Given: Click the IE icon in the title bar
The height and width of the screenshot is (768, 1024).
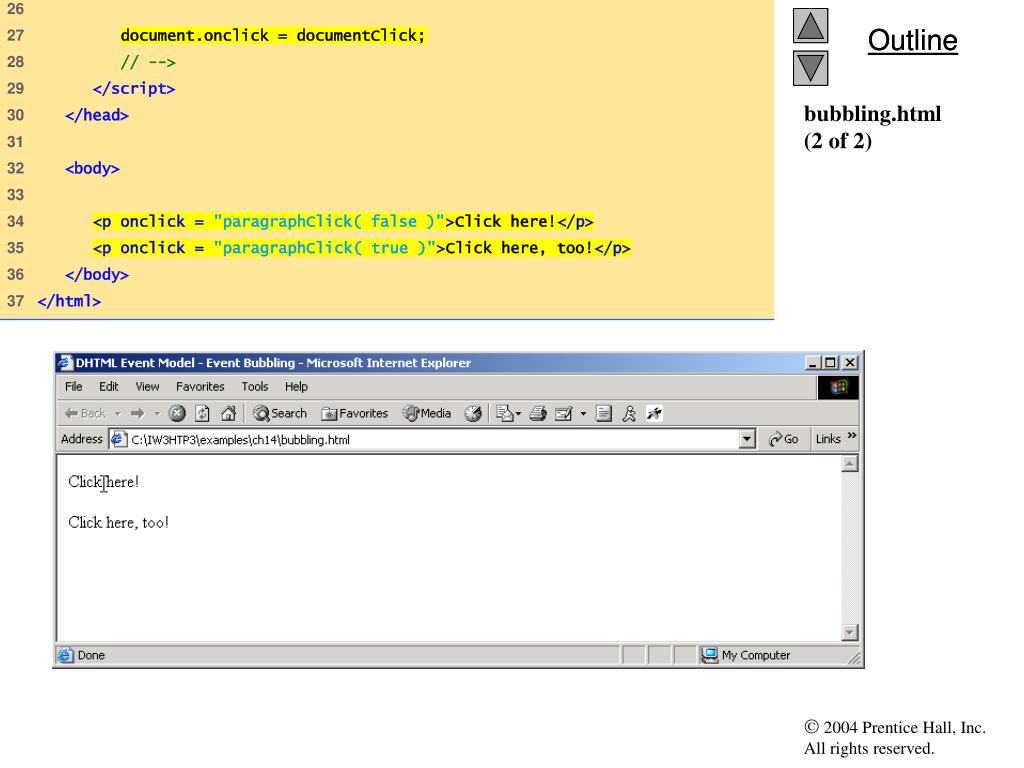Looking at the screenshot, I should tap(65, 362).
